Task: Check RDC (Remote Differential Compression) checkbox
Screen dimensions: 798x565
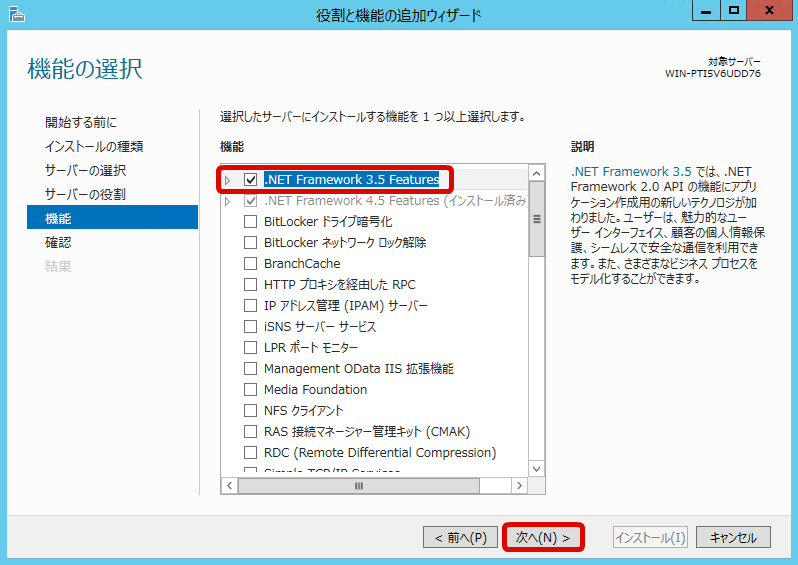Action: point(250,452)
